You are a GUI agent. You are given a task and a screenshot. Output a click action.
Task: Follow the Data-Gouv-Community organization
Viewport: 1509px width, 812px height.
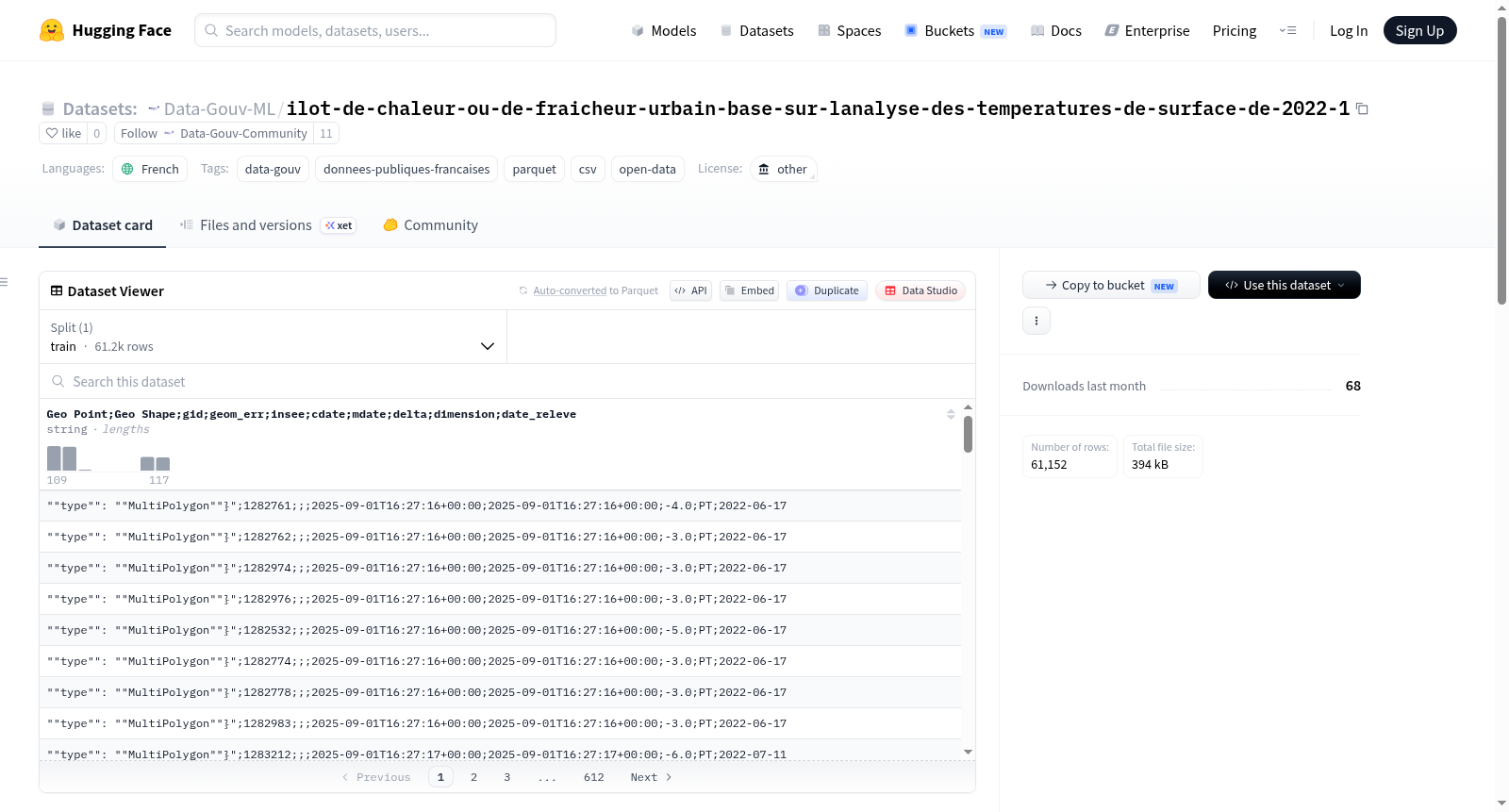214,133
